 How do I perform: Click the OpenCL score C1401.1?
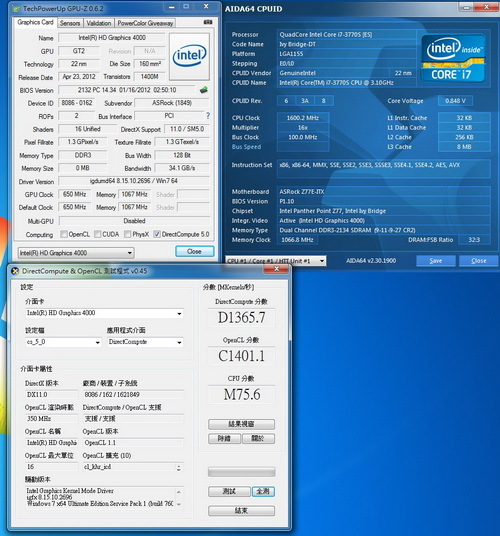241,356
